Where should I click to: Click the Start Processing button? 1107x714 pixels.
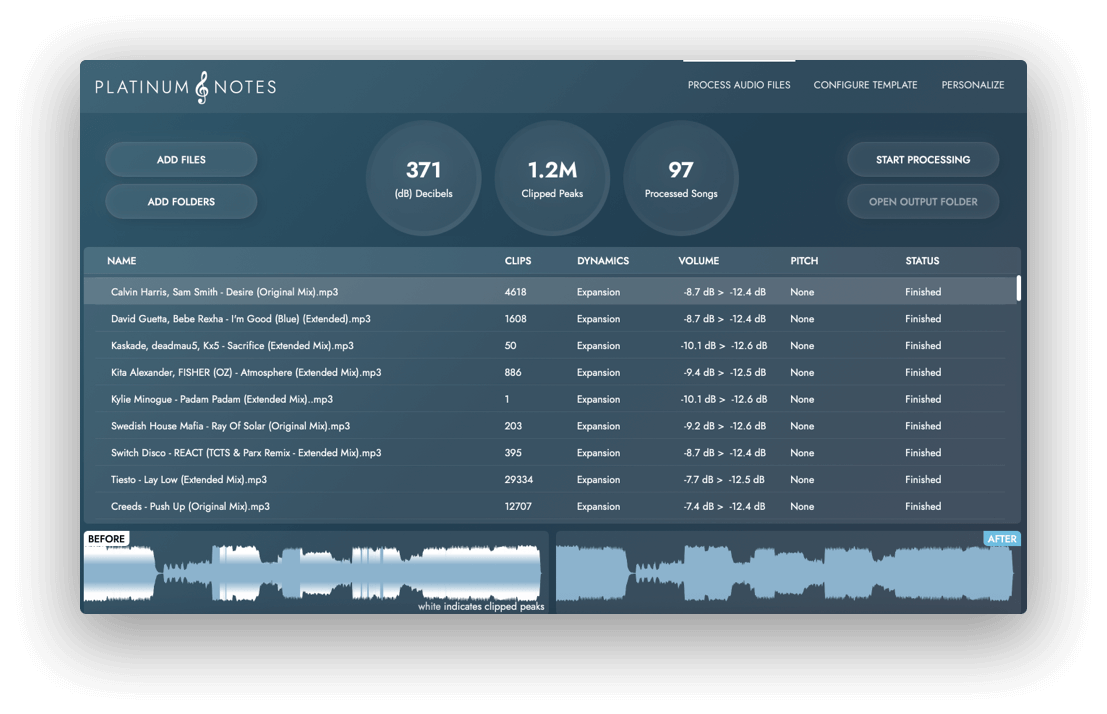click(x=923, y=160)
